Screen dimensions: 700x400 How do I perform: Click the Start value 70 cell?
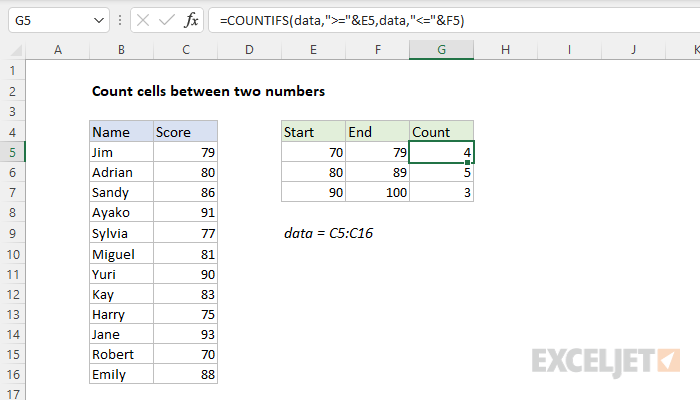tap(313, 152)
